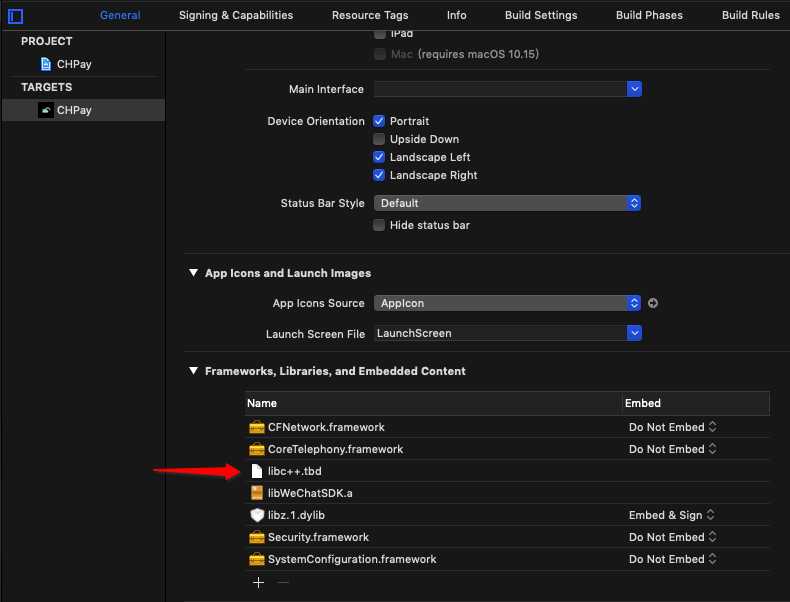Click the libc++.tbd file icon
Viewport: 790px width, 602px height.
256,471
